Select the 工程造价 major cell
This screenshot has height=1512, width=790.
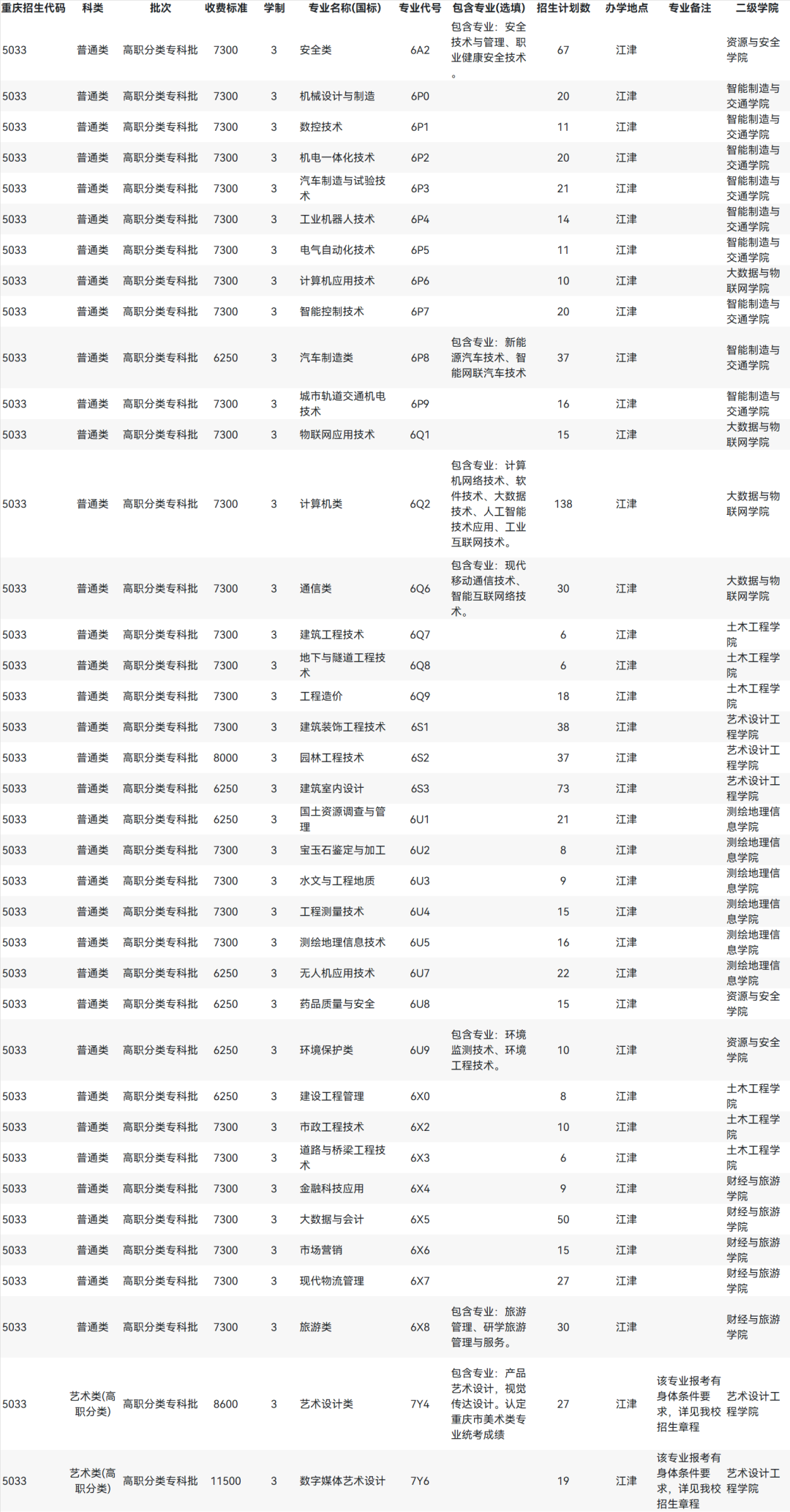pos(321,696)
